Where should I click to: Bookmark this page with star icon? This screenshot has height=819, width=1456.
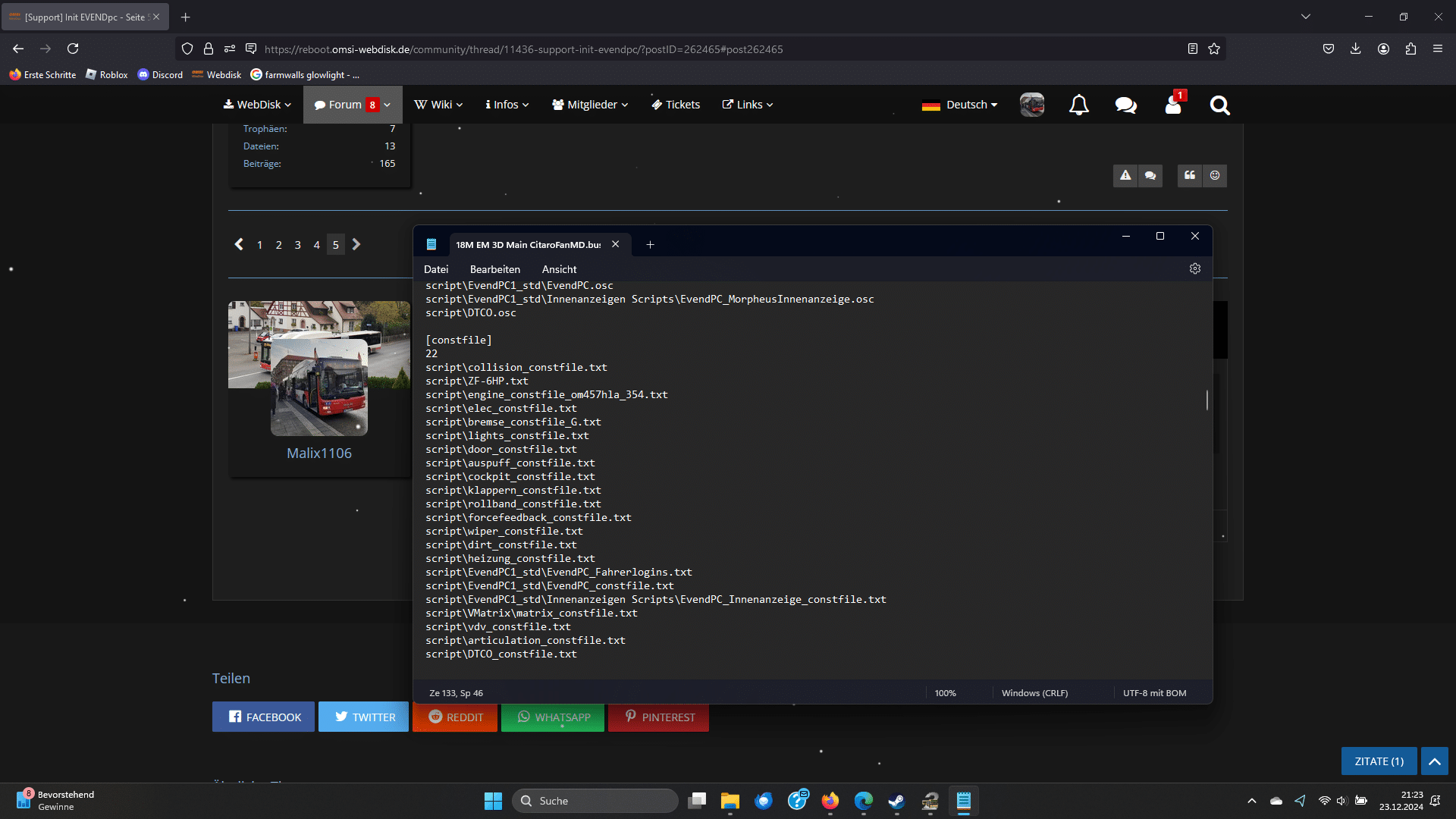[1214, 49]
